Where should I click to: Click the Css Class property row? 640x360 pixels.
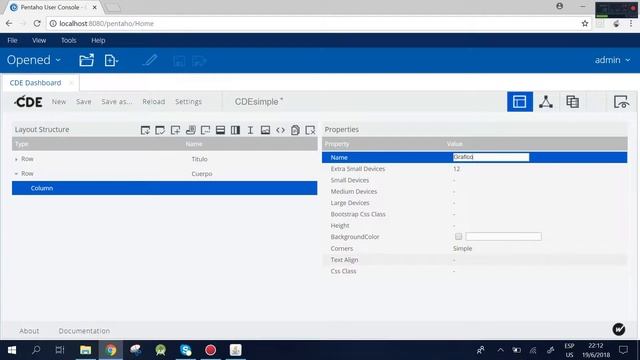[474, 271]
